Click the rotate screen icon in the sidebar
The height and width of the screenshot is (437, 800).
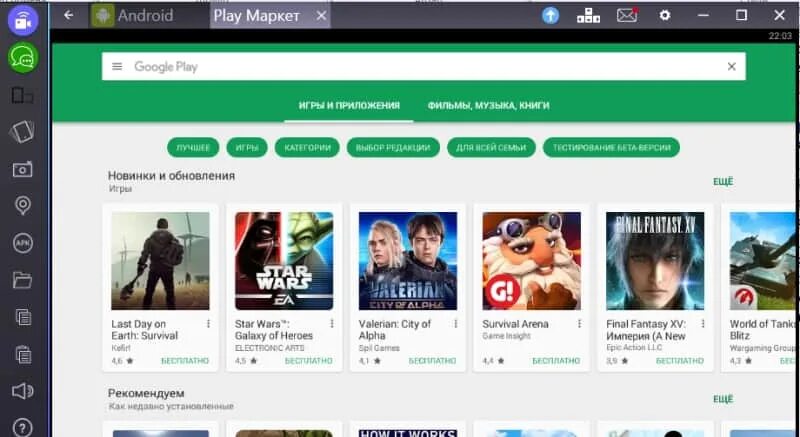click(x=22, y=132)
